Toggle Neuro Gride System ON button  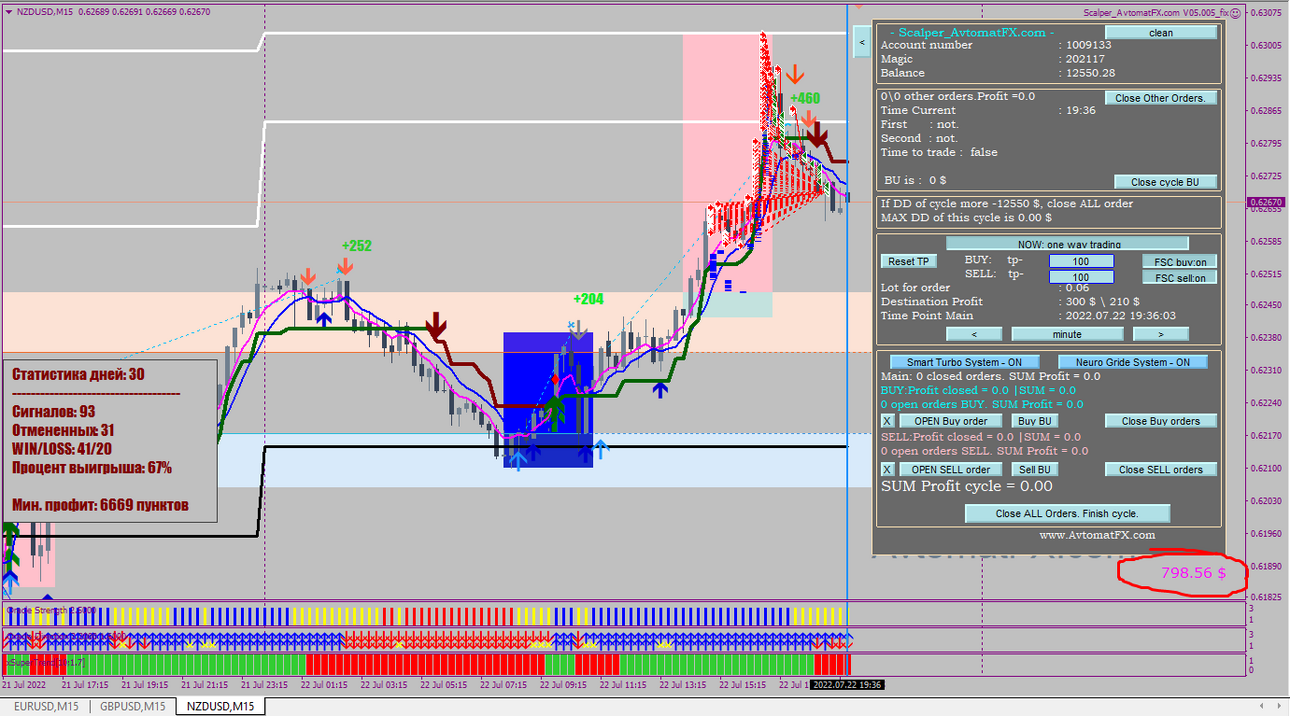point(1132,362)
